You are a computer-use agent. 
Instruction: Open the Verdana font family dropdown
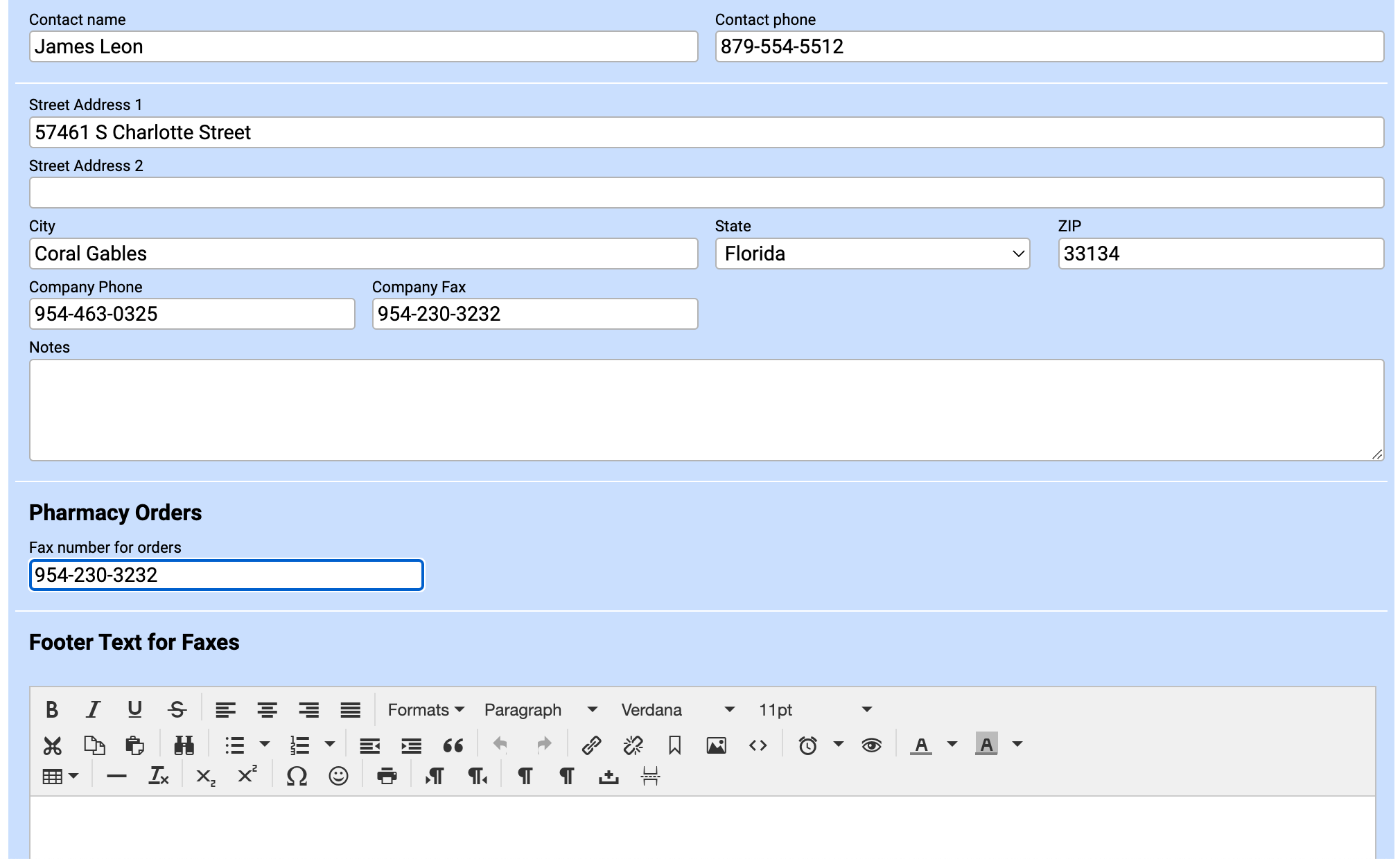(677, 709)
